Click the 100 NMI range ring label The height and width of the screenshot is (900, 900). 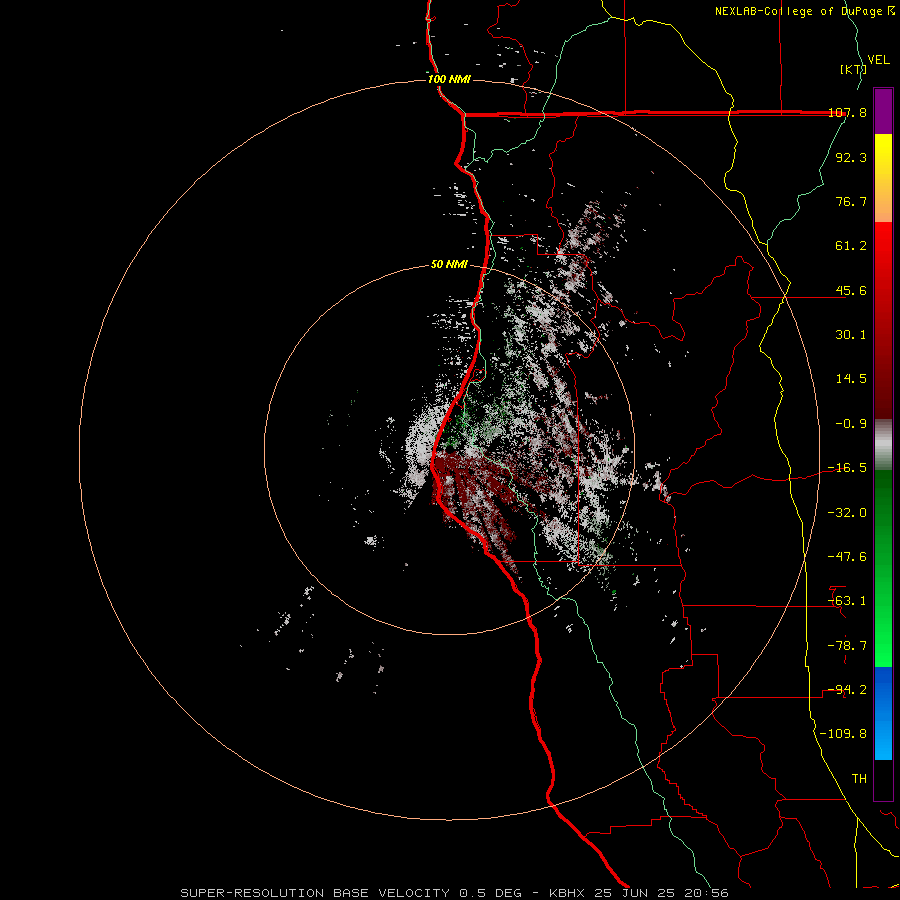click(x=449, y=79)
